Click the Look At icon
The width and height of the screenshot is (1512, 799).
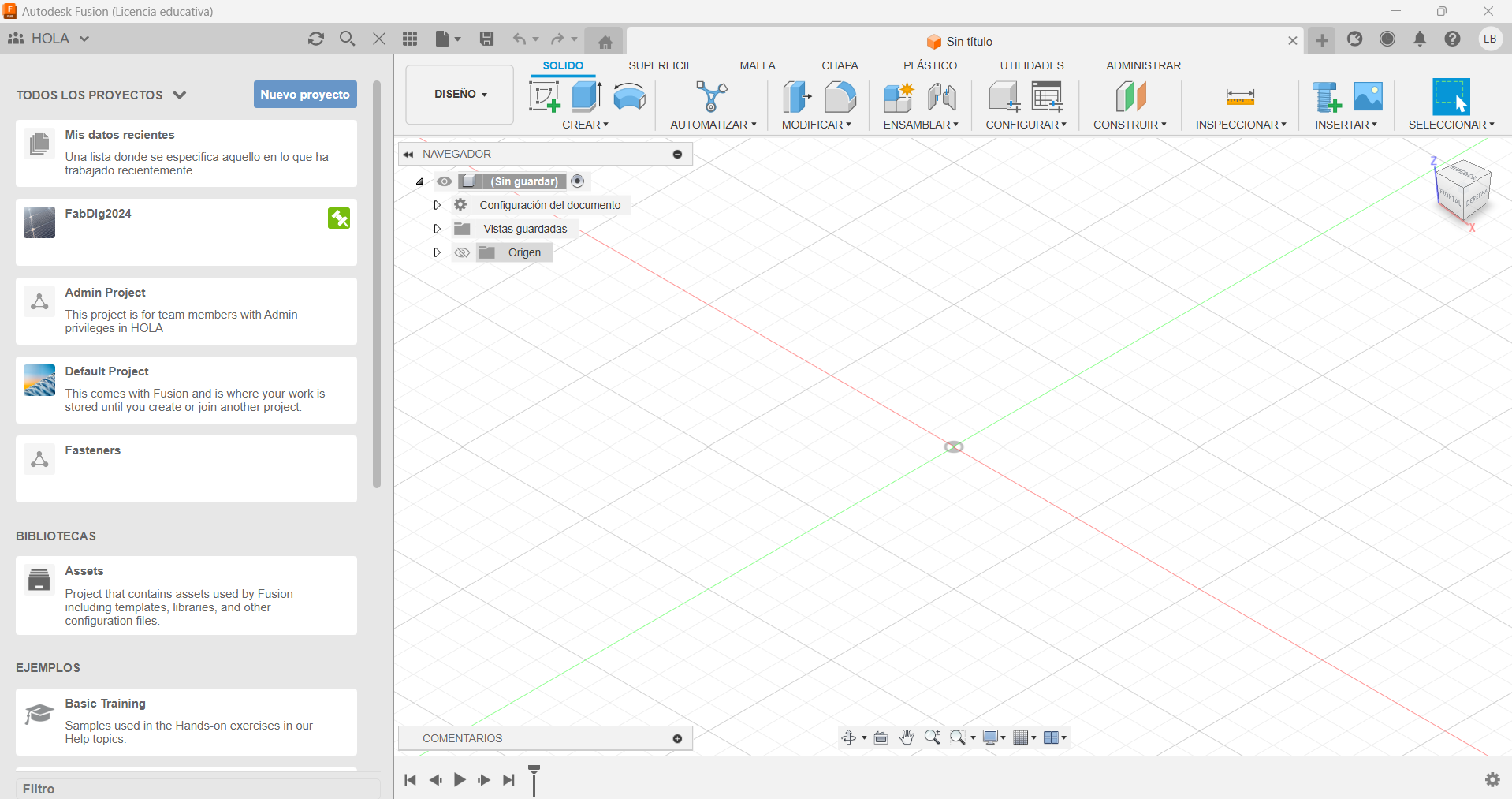[881, 737]
